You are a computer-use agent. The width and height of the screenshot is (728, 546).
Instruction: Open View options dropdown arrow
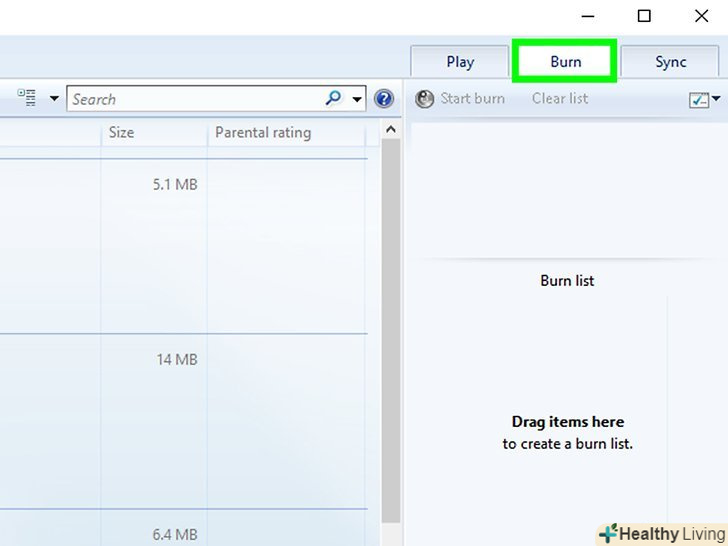coord(54,98)
